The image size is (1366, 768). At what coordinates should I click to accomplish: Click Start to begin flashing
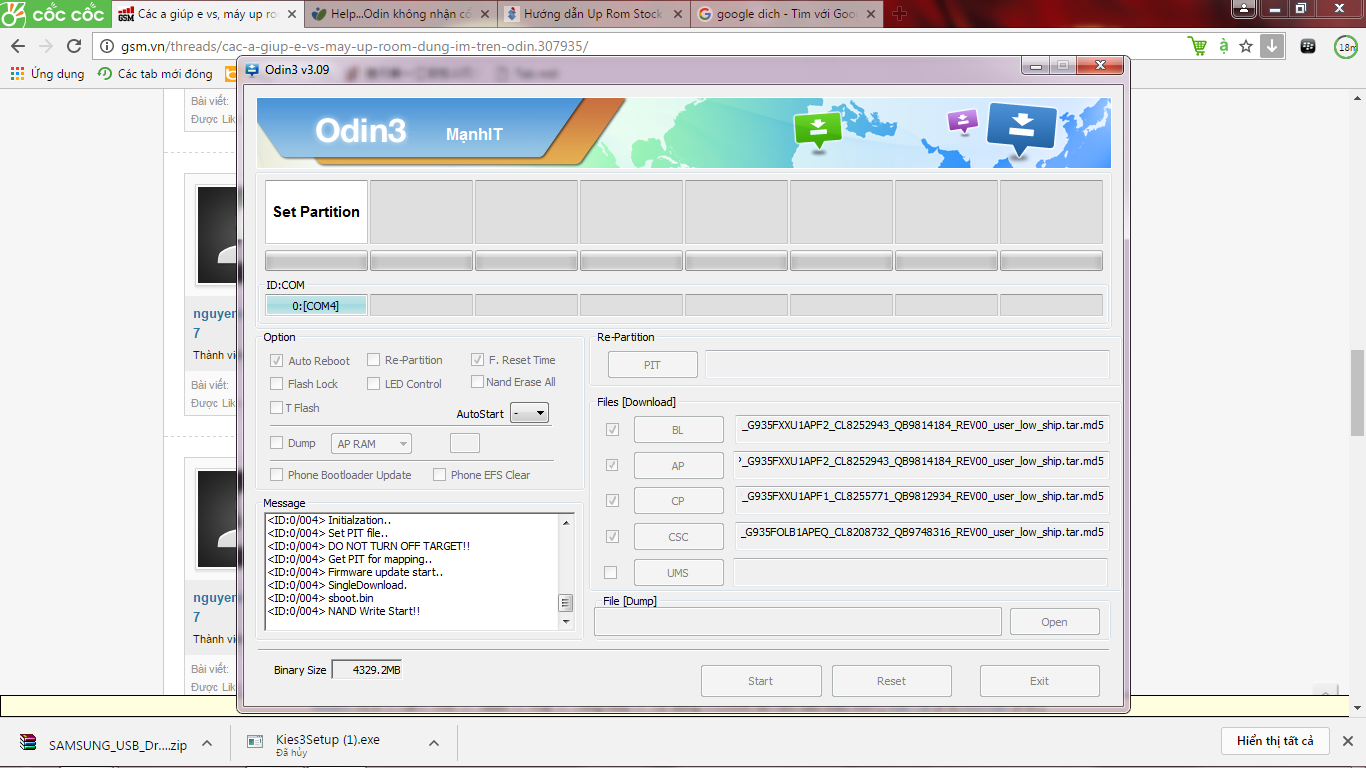(761, 681)
